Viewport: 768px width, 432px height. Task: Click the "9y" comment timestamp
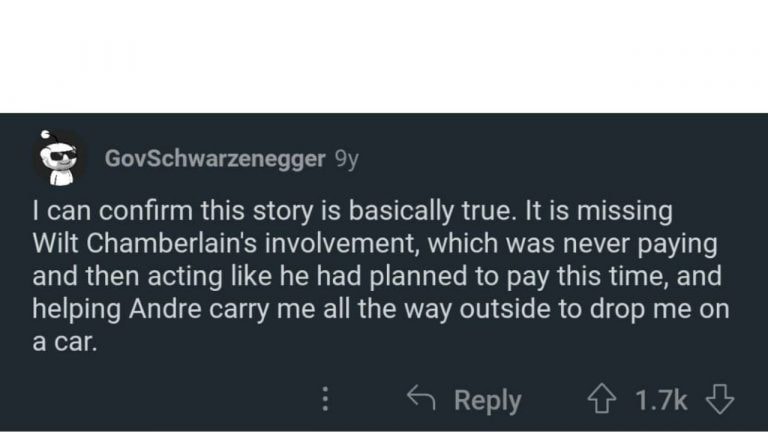[x=346, y=159]
